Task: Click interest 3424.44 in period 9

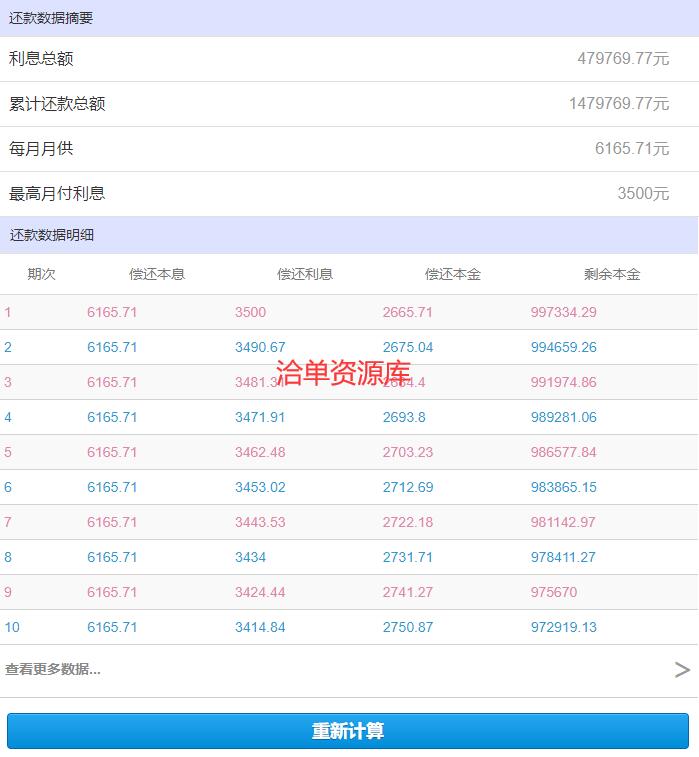Action: [260, 592]
